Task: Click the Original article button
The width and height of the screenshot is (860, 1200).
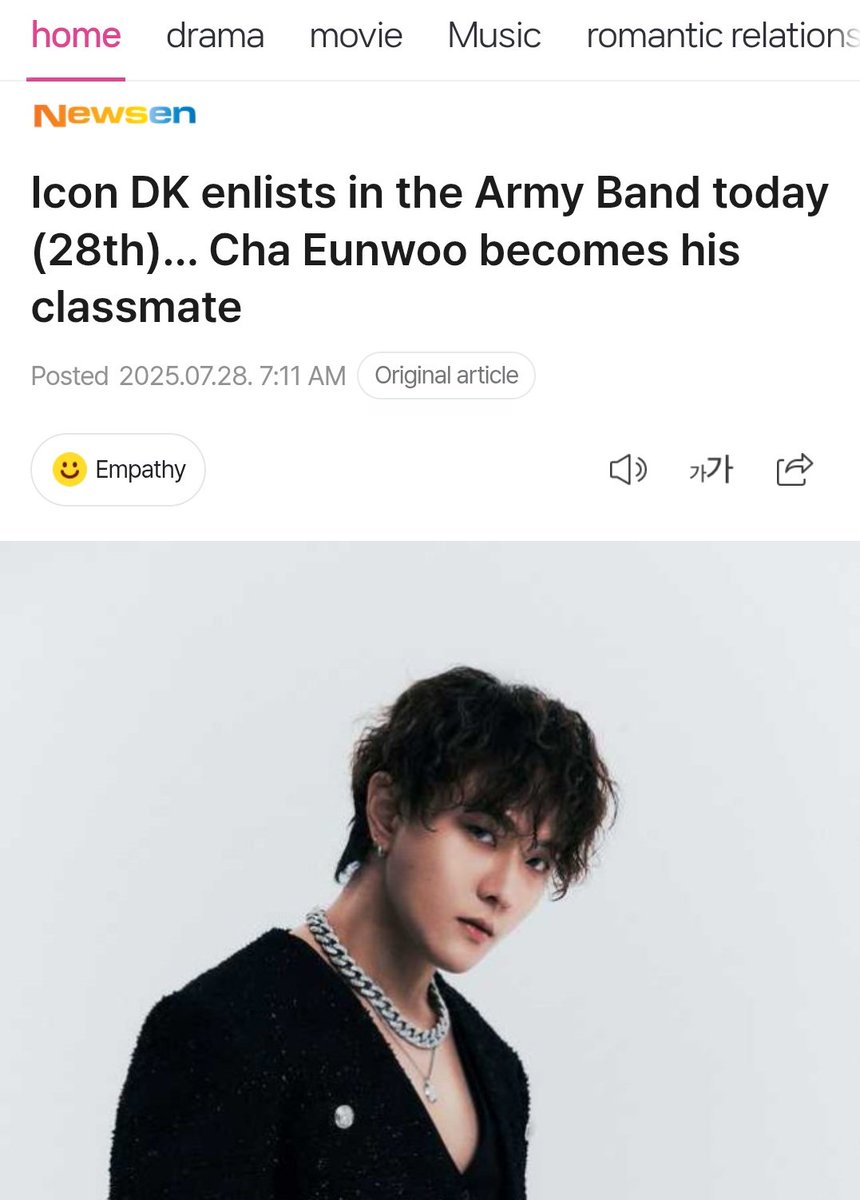Action: (446, 376)
